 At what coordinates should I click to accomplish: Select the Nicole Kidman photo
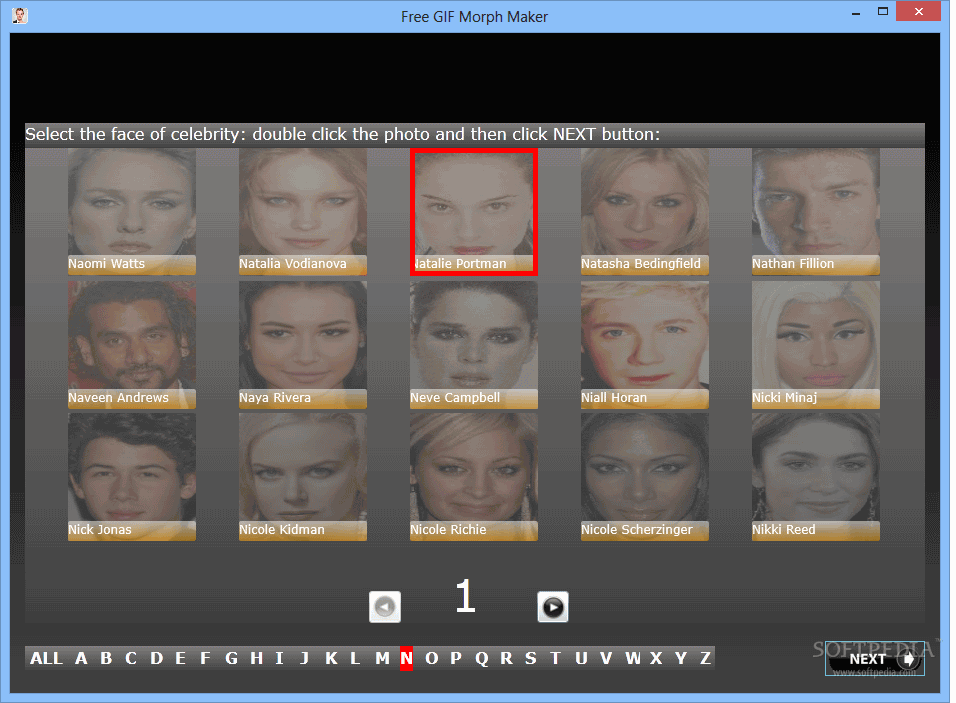point(303,477)
